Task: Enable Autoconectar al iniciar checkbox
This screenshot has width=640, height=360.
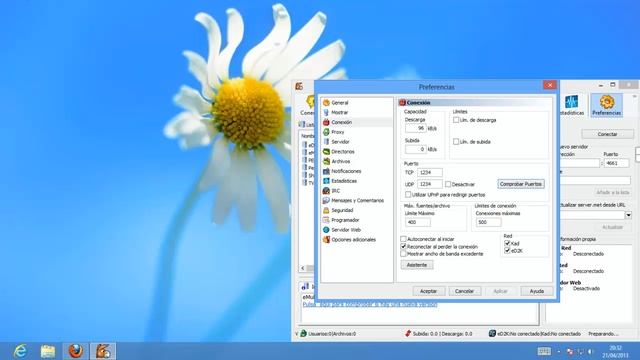Action: coord(403,239)
